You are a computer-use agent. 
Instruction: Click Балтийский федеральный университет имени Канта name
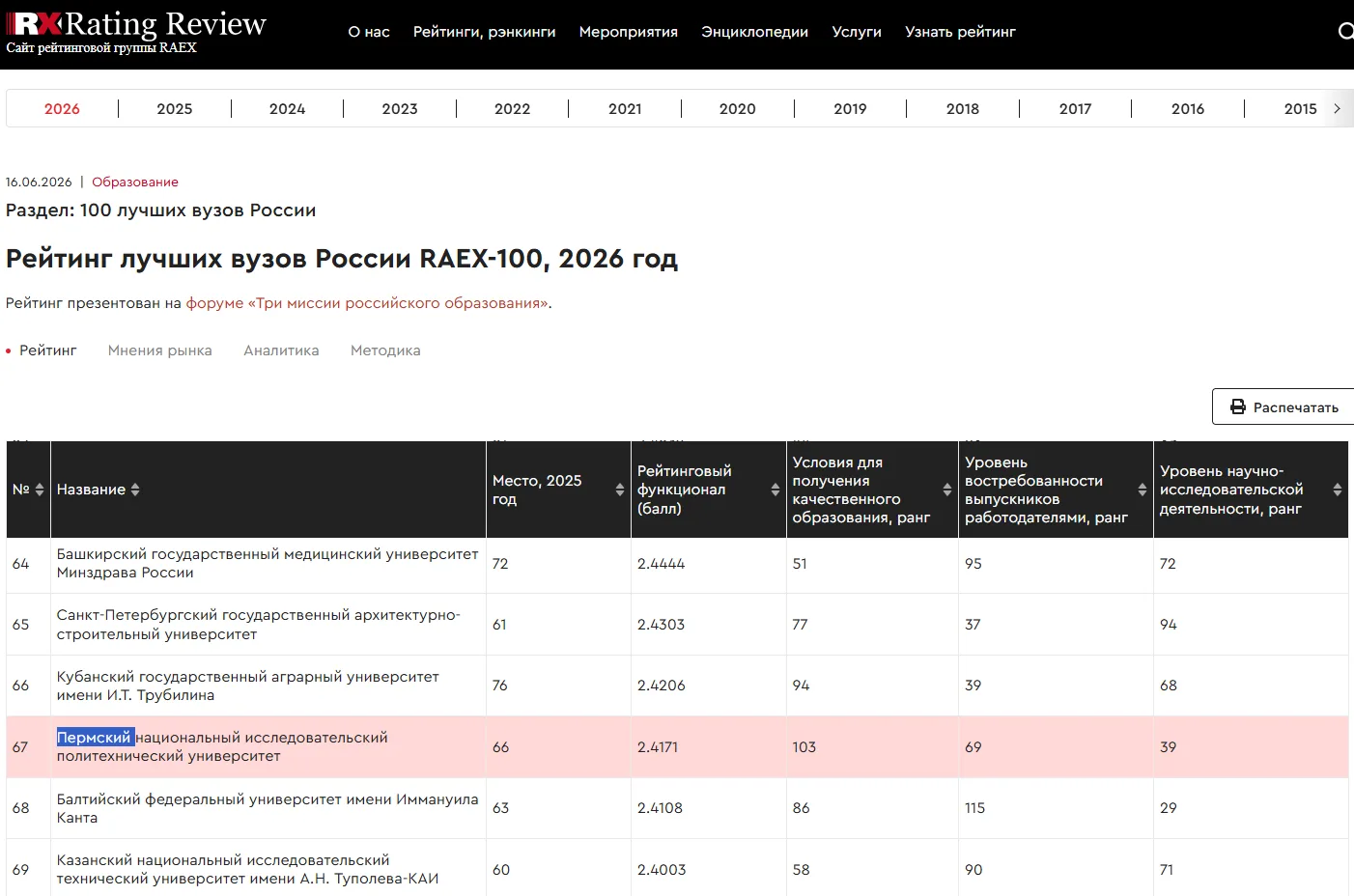268,808
